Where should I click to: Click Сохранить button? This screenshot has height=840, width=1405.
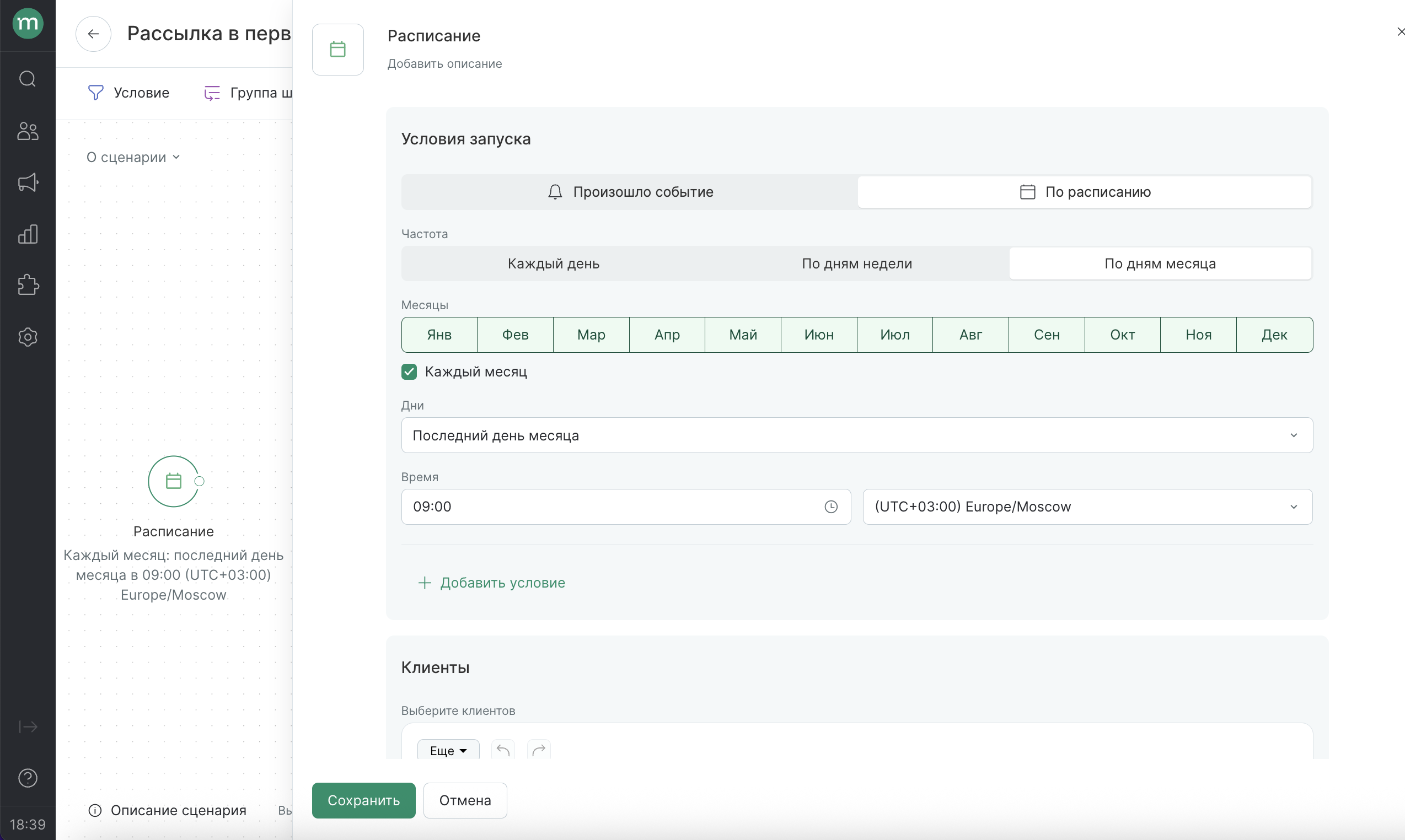(363, 800)
